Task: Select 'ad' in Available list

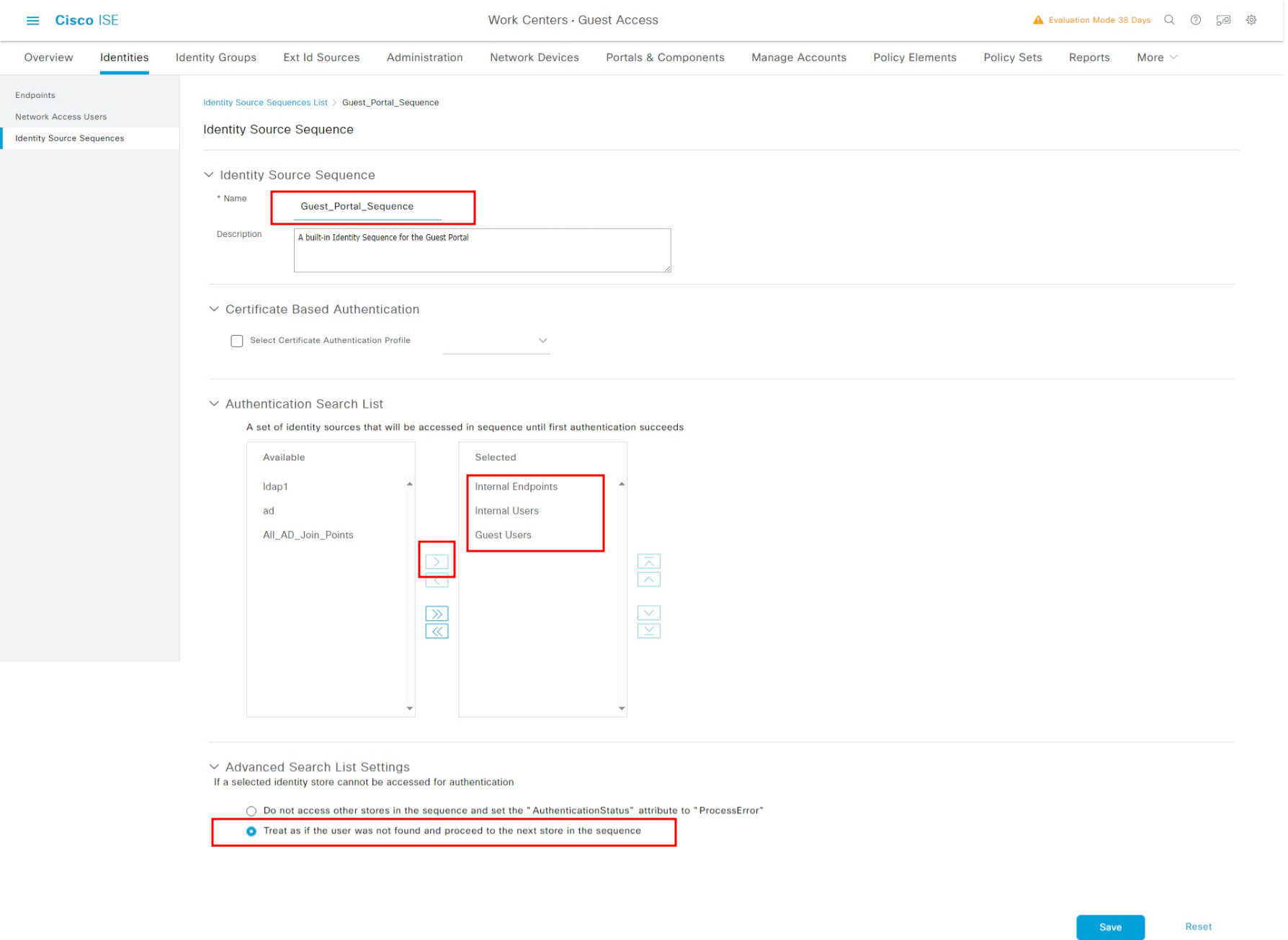Action: (269, 511)
